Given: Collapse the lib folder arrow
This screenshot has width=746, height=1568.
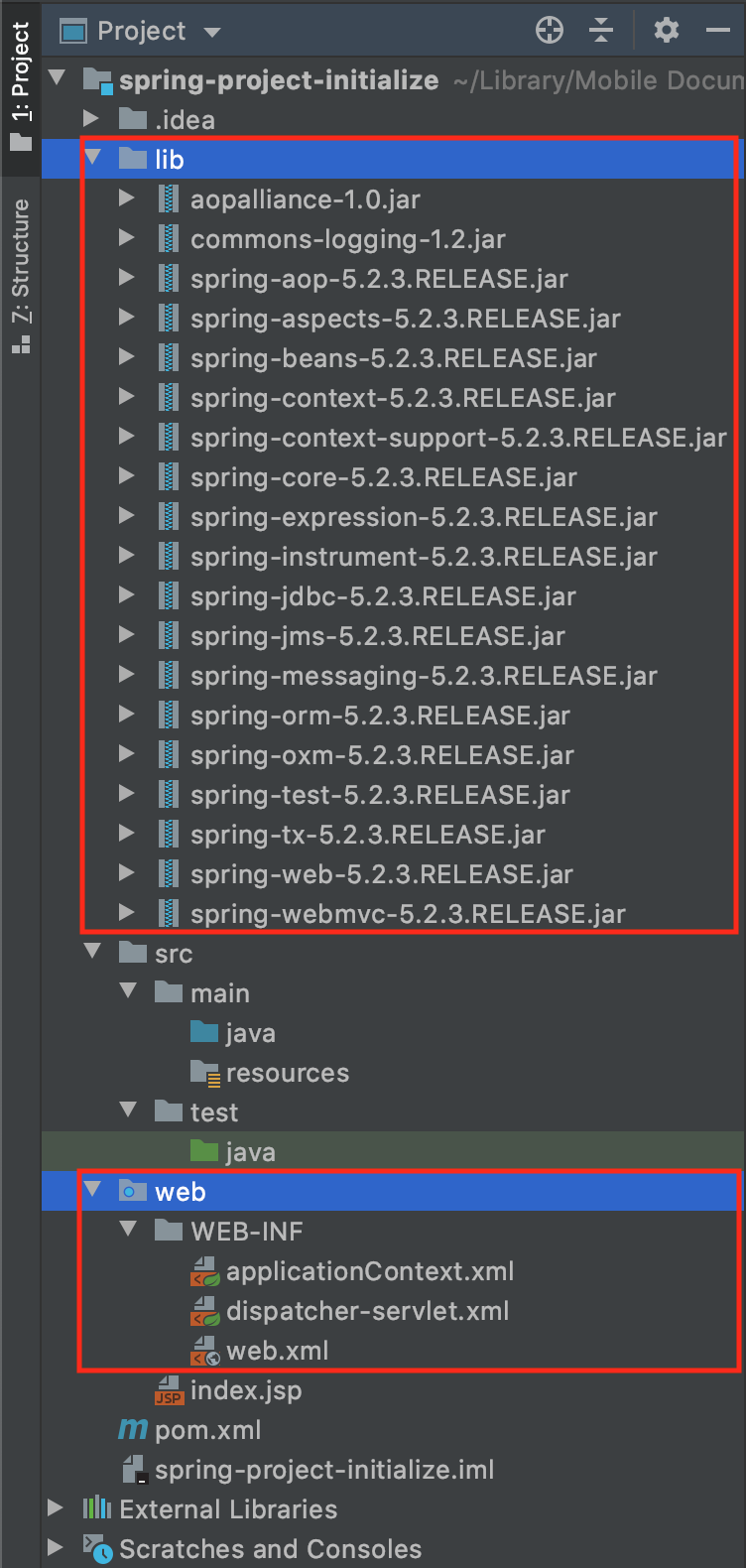Looking at the screenshot, I should [93, 157].
